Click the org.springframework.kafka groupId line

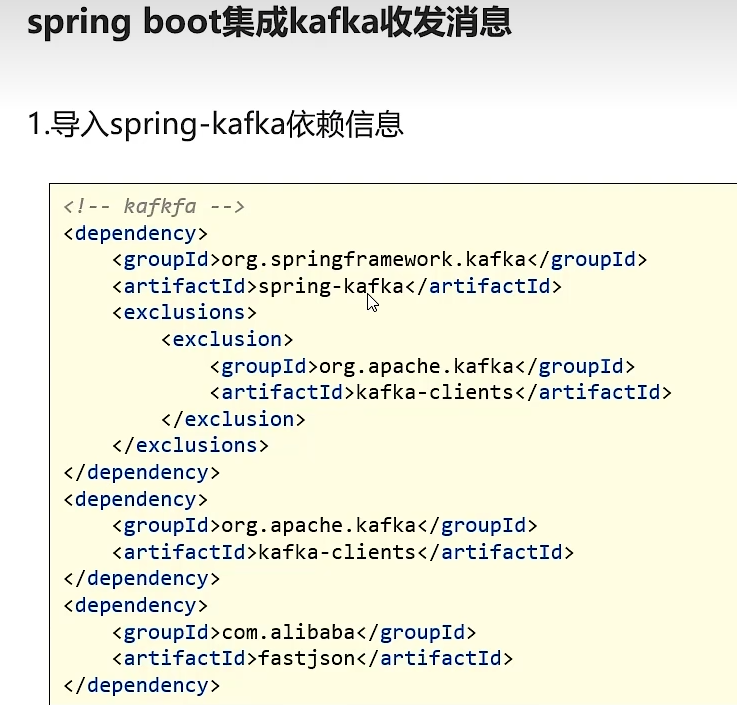(x=380, y=260)
